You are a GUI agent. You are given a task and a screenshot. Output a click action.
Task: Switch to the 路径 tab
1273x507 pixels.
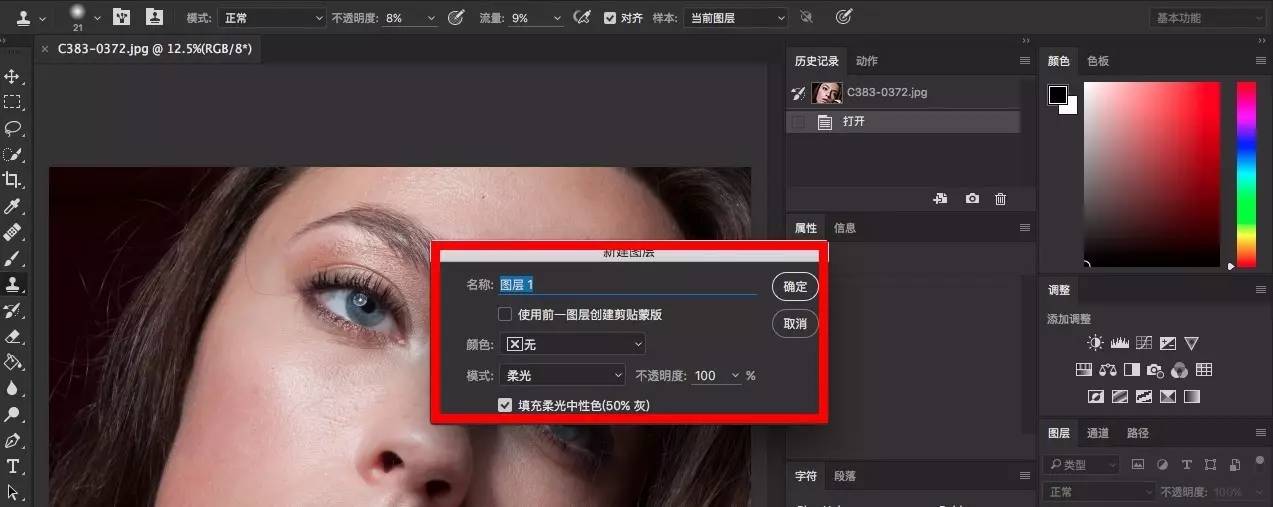click(1138, 434)
